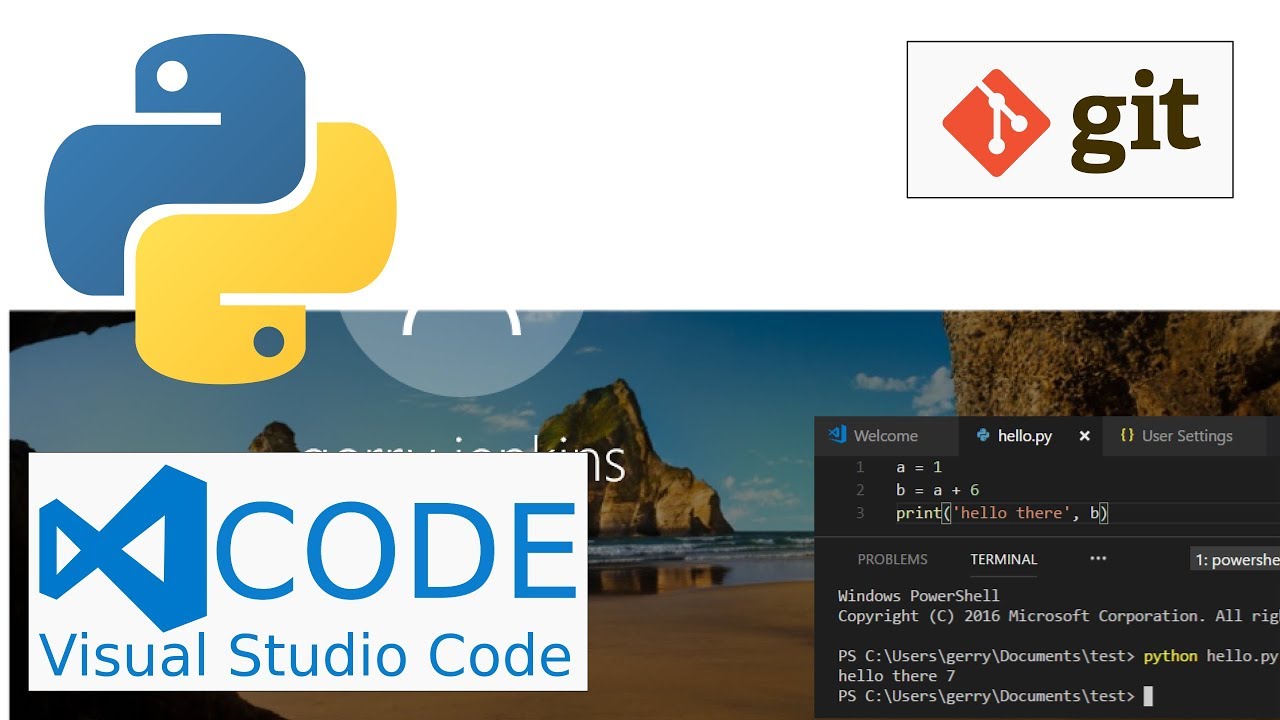The image size is (1280, 720).
Task: Click the Copyright (C) 2016 Microsoft line
Action: [1058, 616]
